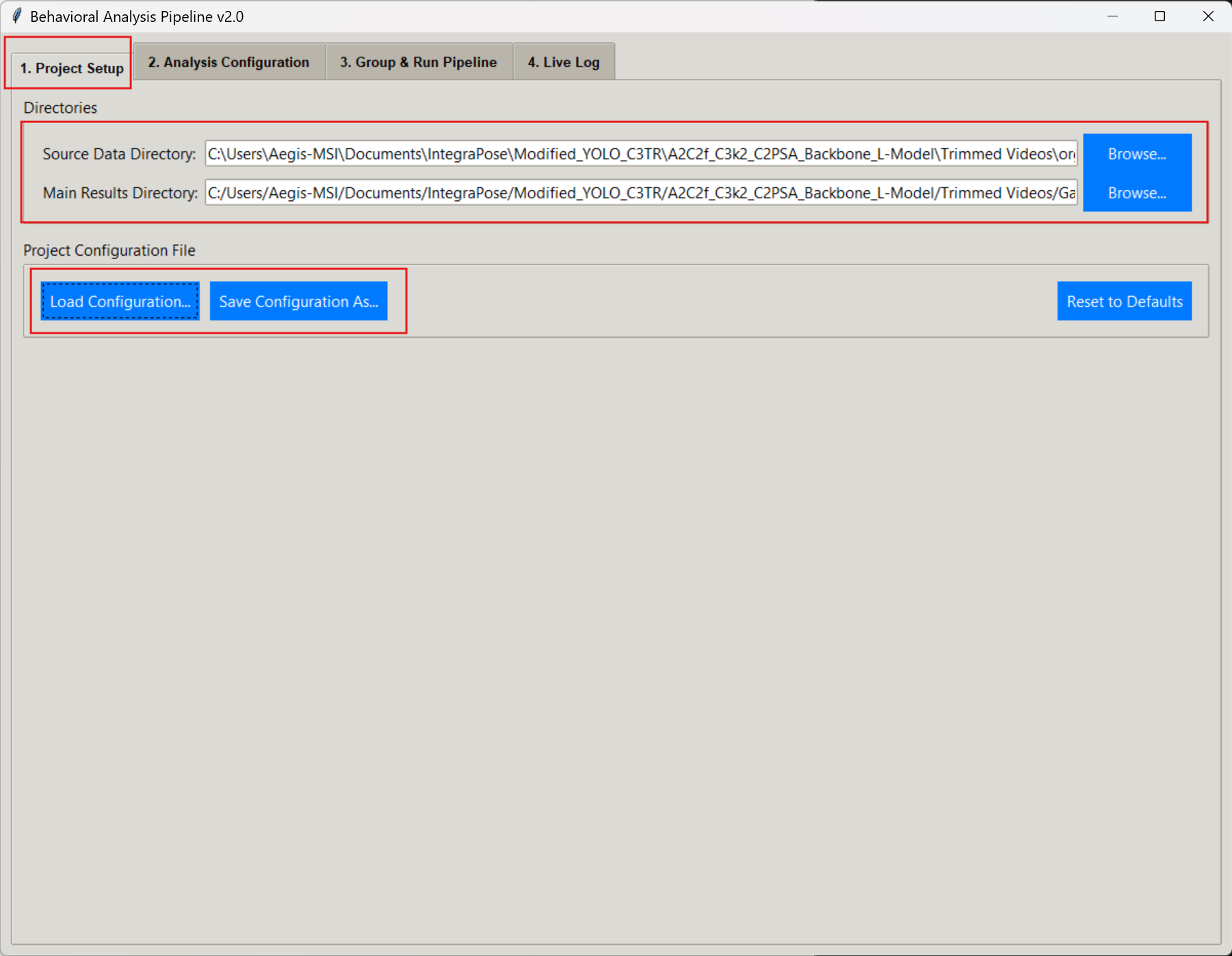Viewport: 1232px width, 956px height.
Task: Click the Directories section heading
Action: click(x=60, y=108)
